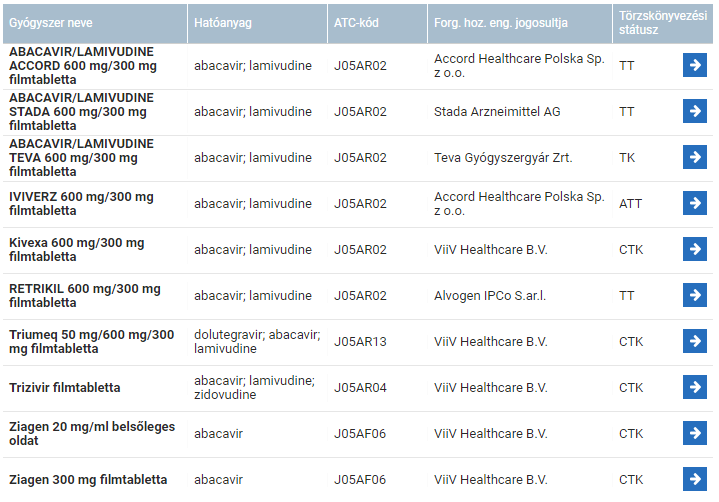Click arrow icon for ABACAVIR/LAMIVUDINE ACCORD row
The width and height of the screenshot is (719, 502).
694,65
